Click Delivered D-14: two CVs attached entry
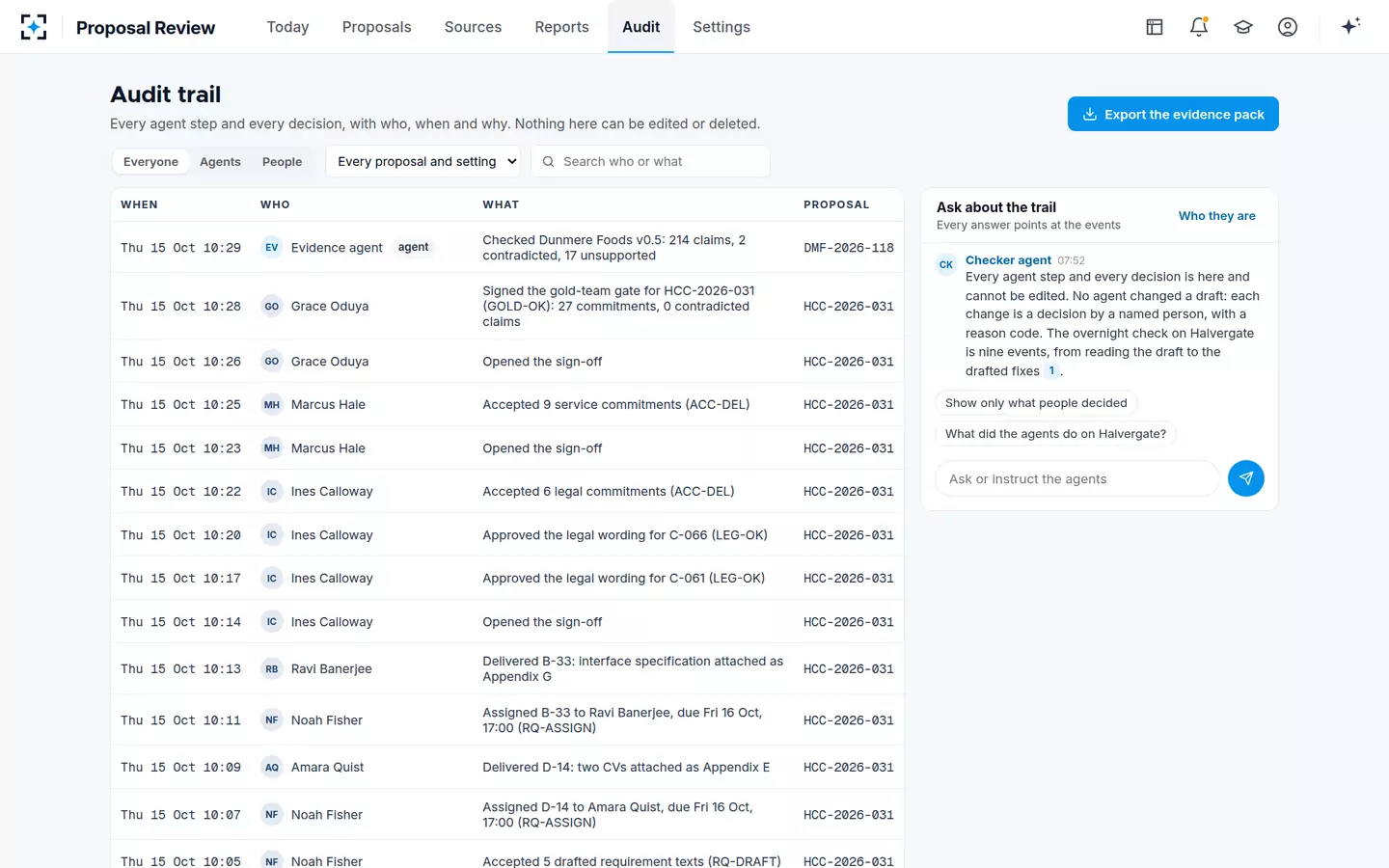The height and width of the screenshot is (868, 1389). [x=626, y=768]
